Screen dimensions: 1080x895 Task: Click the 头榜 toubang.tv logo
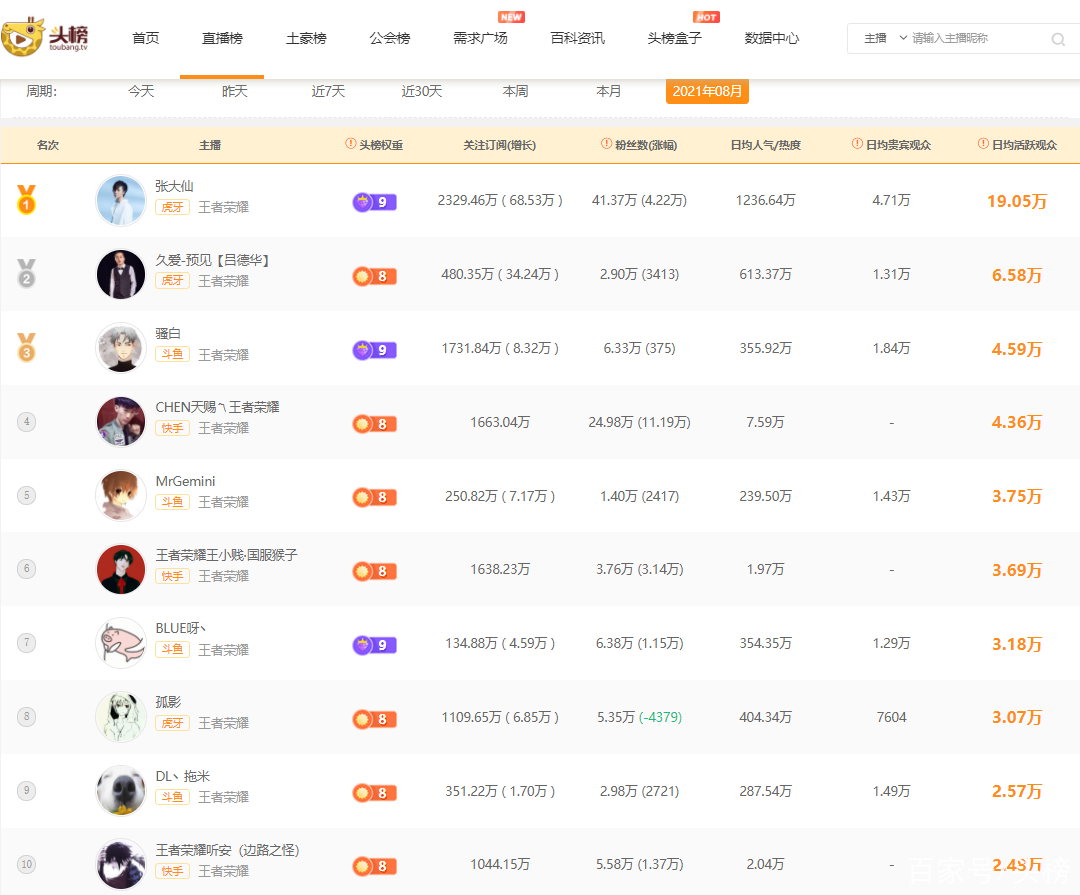click(45, 38)
